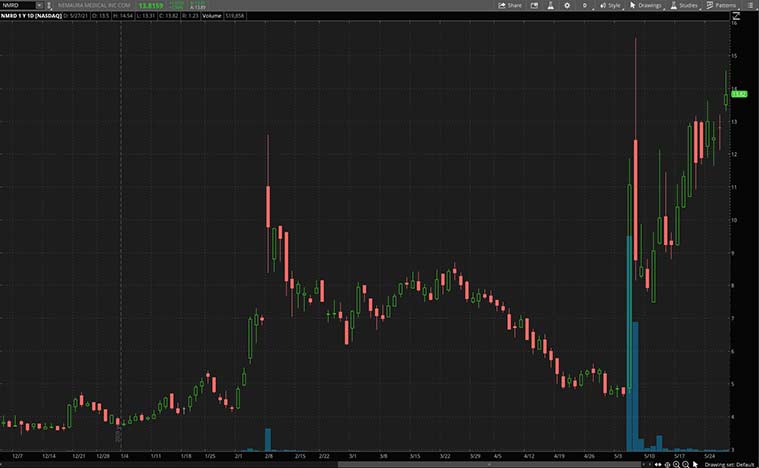Click the scroll-right arrow in bottom controls
This screenshot has width=759, height=468.
tap(650, 465)
